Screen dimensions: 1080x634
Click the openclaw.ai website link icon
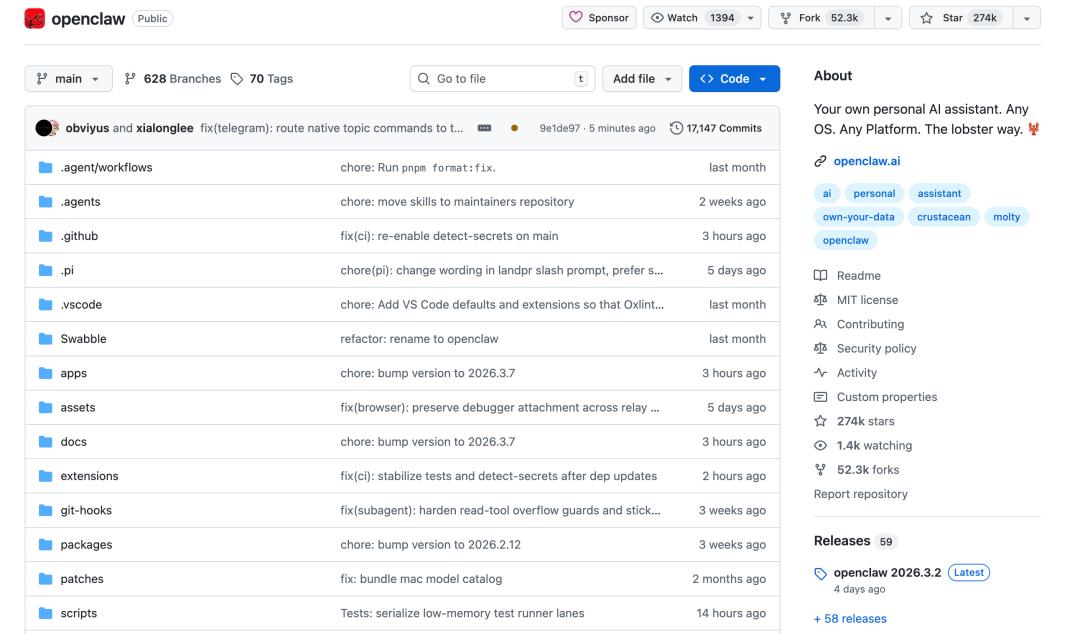(821, 161)
